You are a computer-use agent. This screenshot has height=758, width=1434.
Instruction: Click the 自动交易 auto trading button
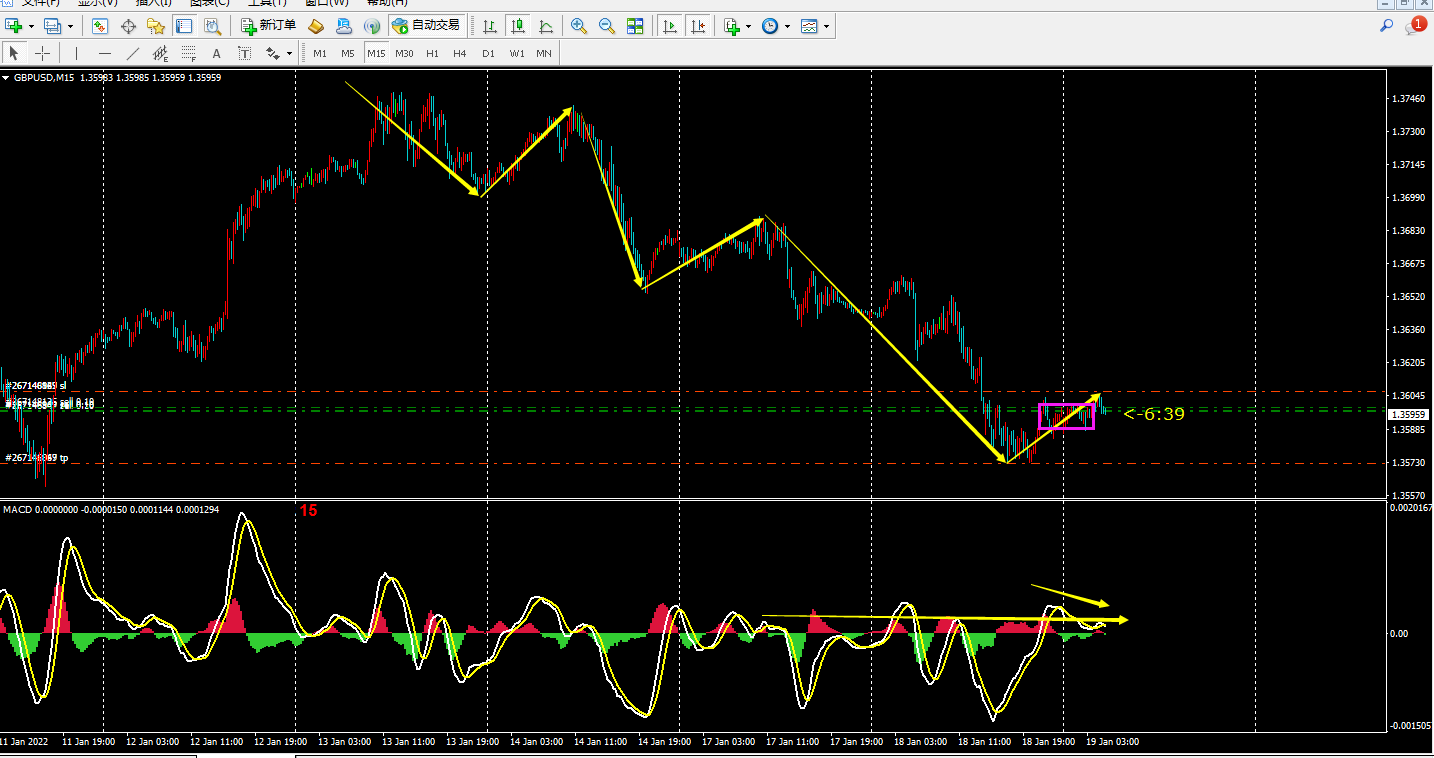(x=427, y=26)
